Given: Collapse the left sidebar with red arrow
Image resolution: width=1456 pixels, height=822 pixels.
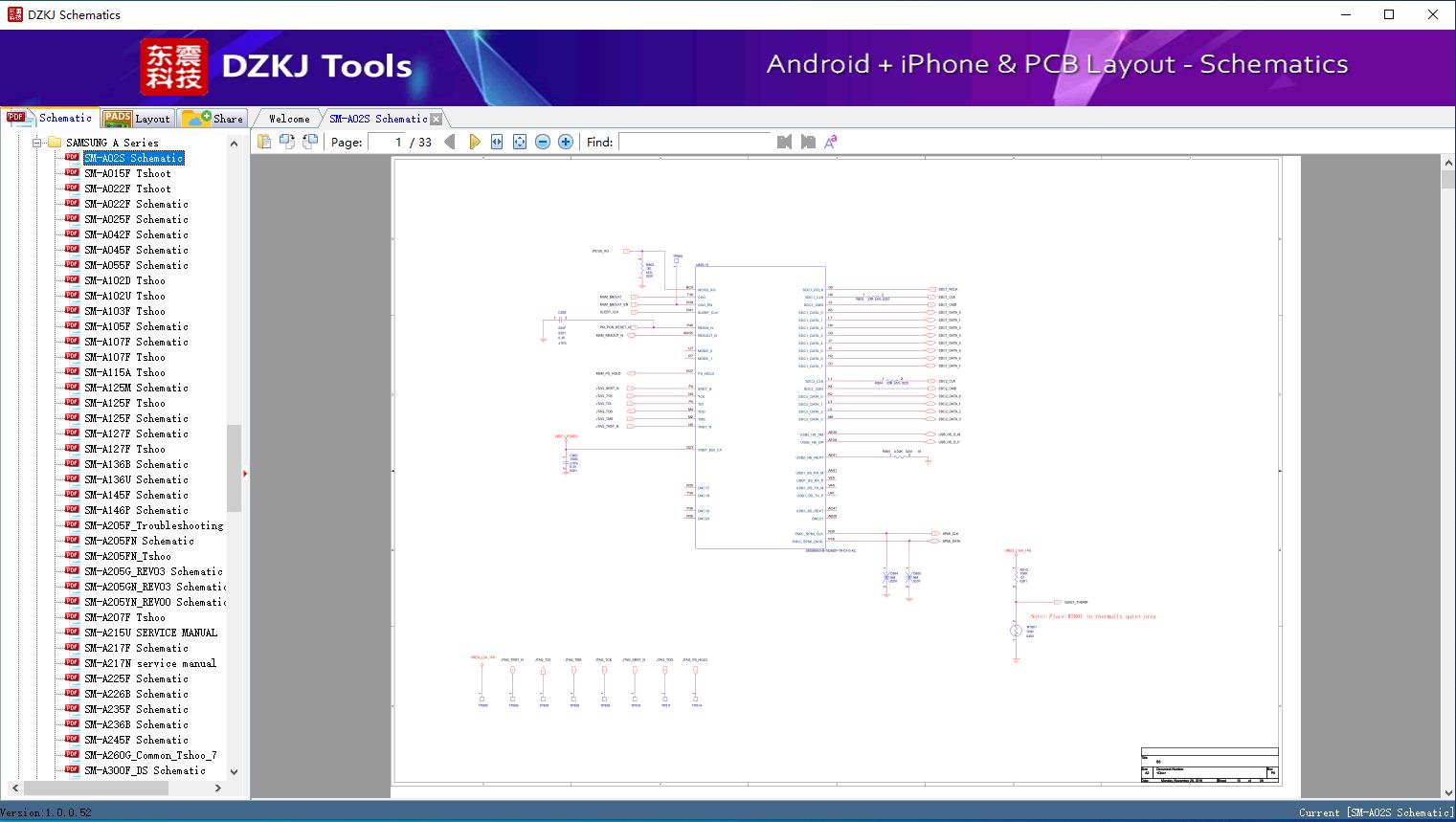Looking at the screenshot, I should tap(245, 473).
